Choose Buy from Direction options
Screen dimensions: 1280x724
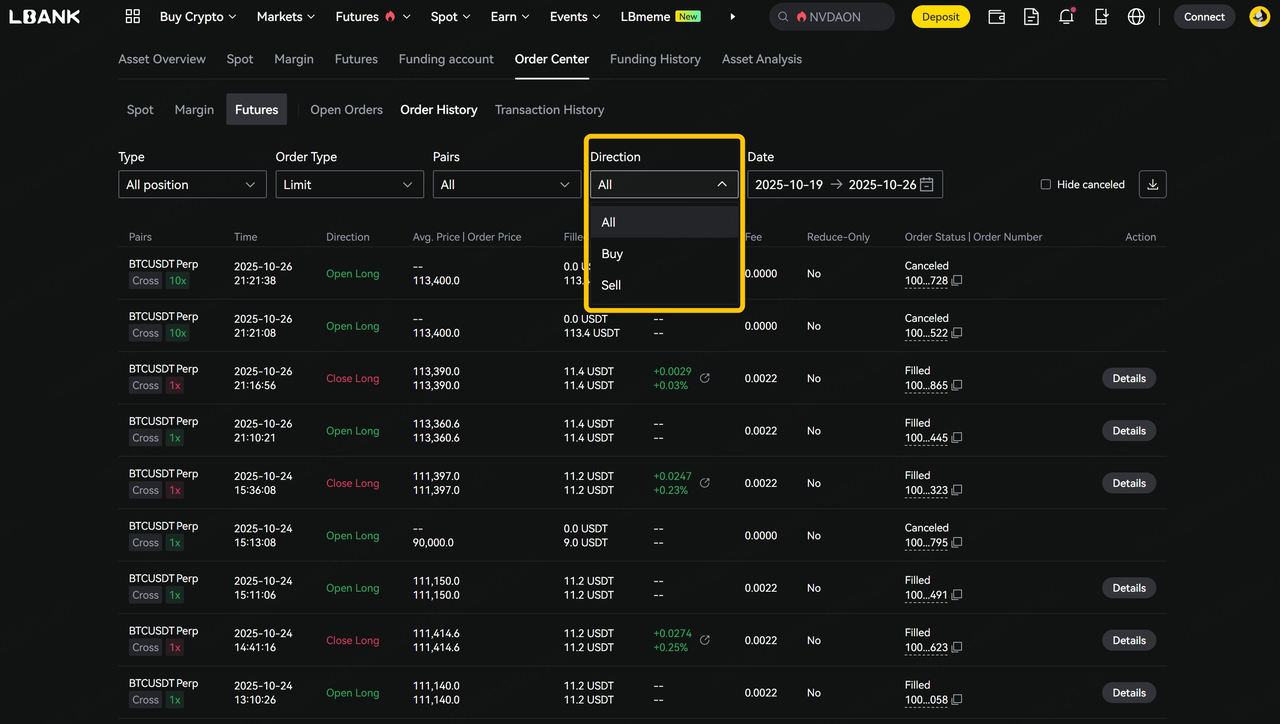pyautogui.click(x=612, y=254)
